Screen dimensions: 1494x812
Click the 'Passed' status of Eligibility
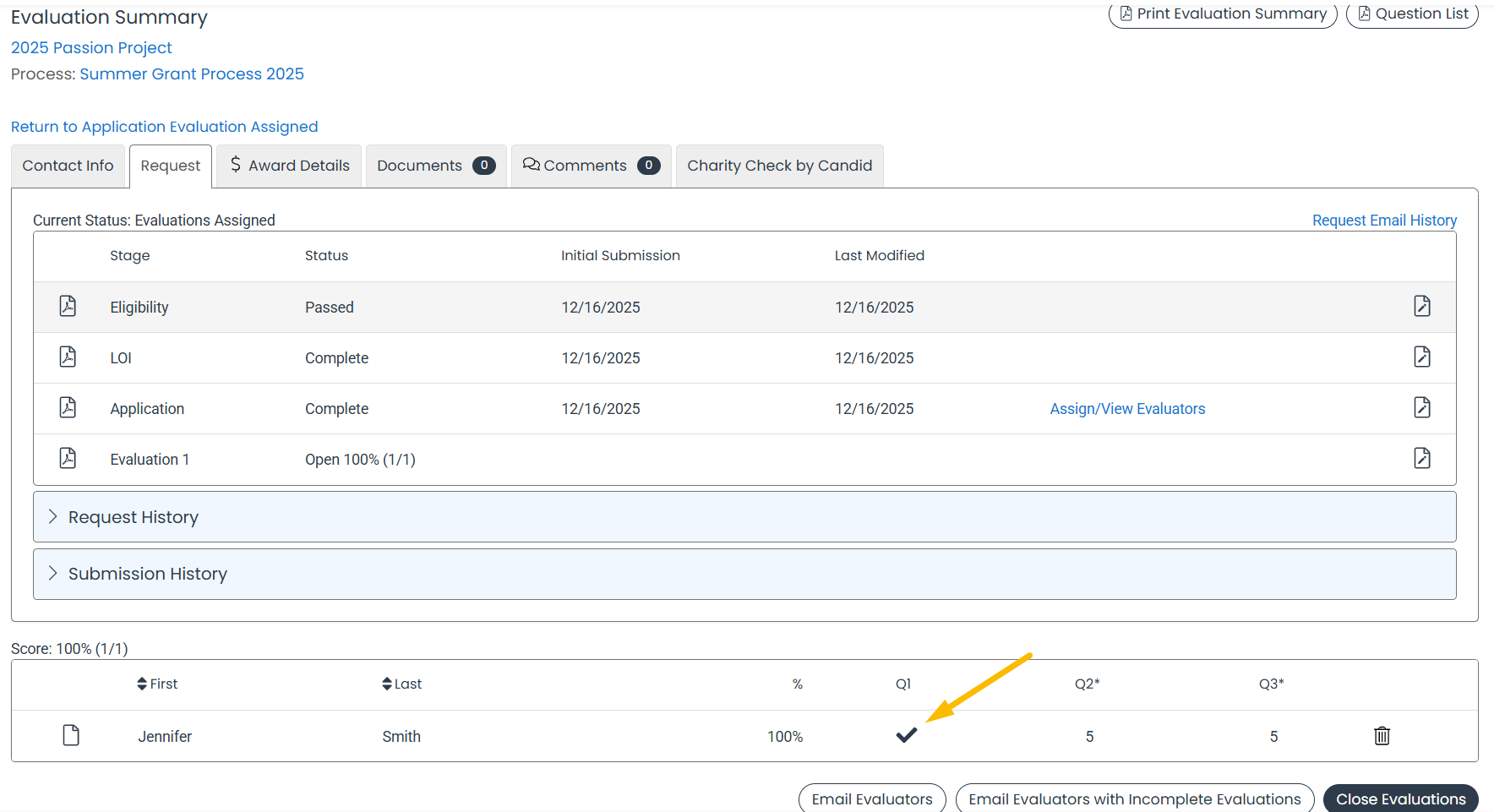click(330, 307)
